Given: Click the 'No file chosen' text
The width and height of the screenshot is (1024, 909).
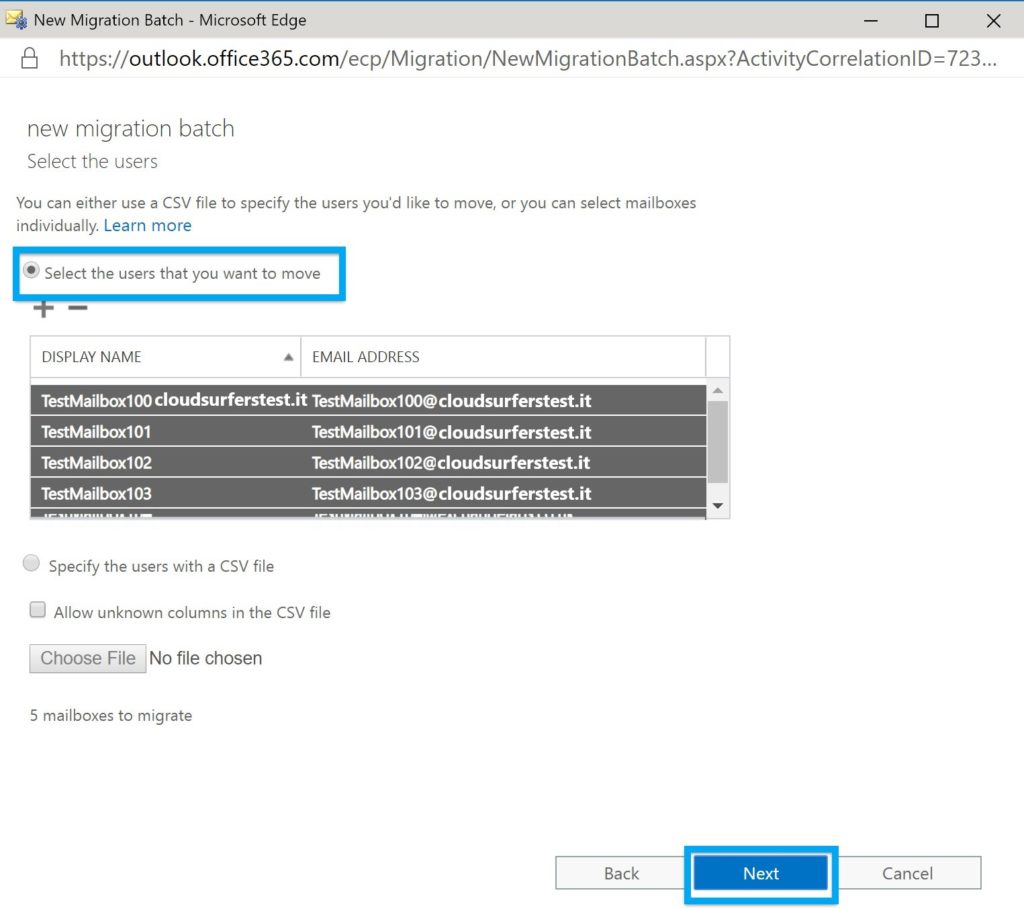Looking at the screenshot, I should pos(206,658).
